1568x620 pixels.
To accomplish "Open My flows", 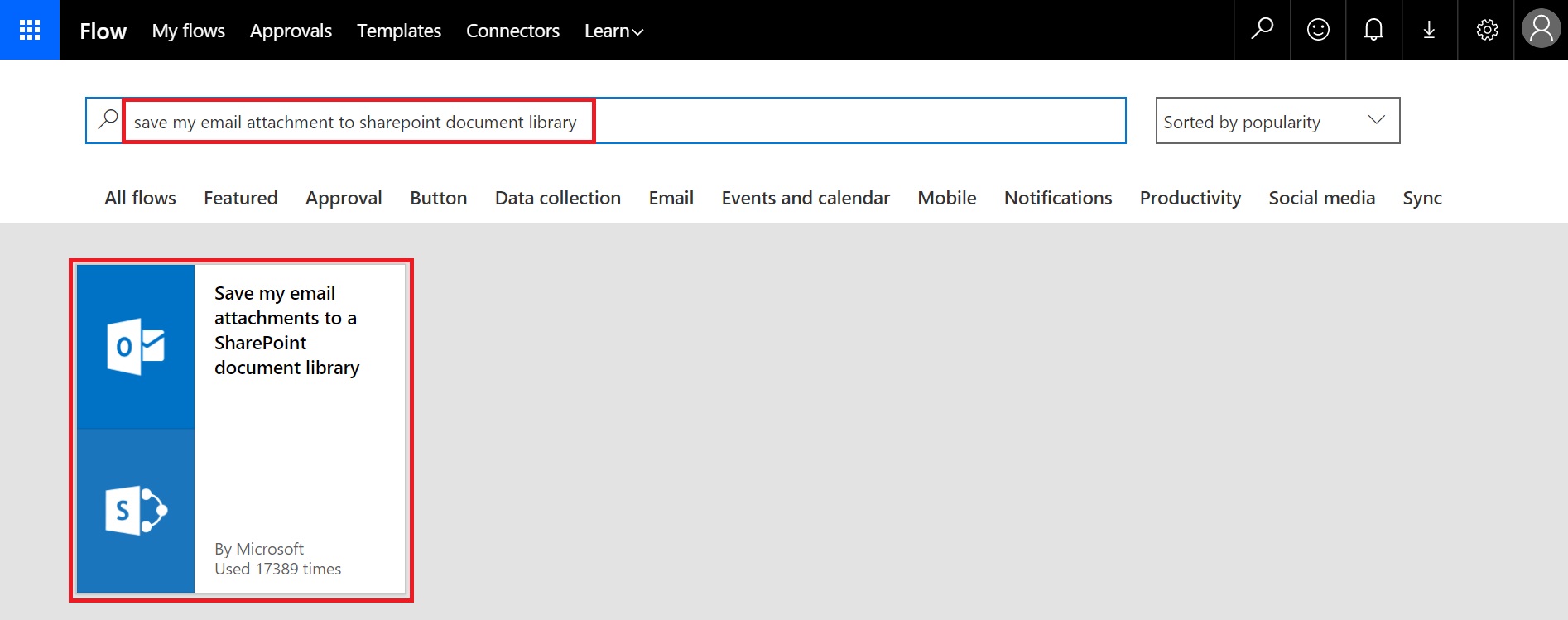I will 188,31.
